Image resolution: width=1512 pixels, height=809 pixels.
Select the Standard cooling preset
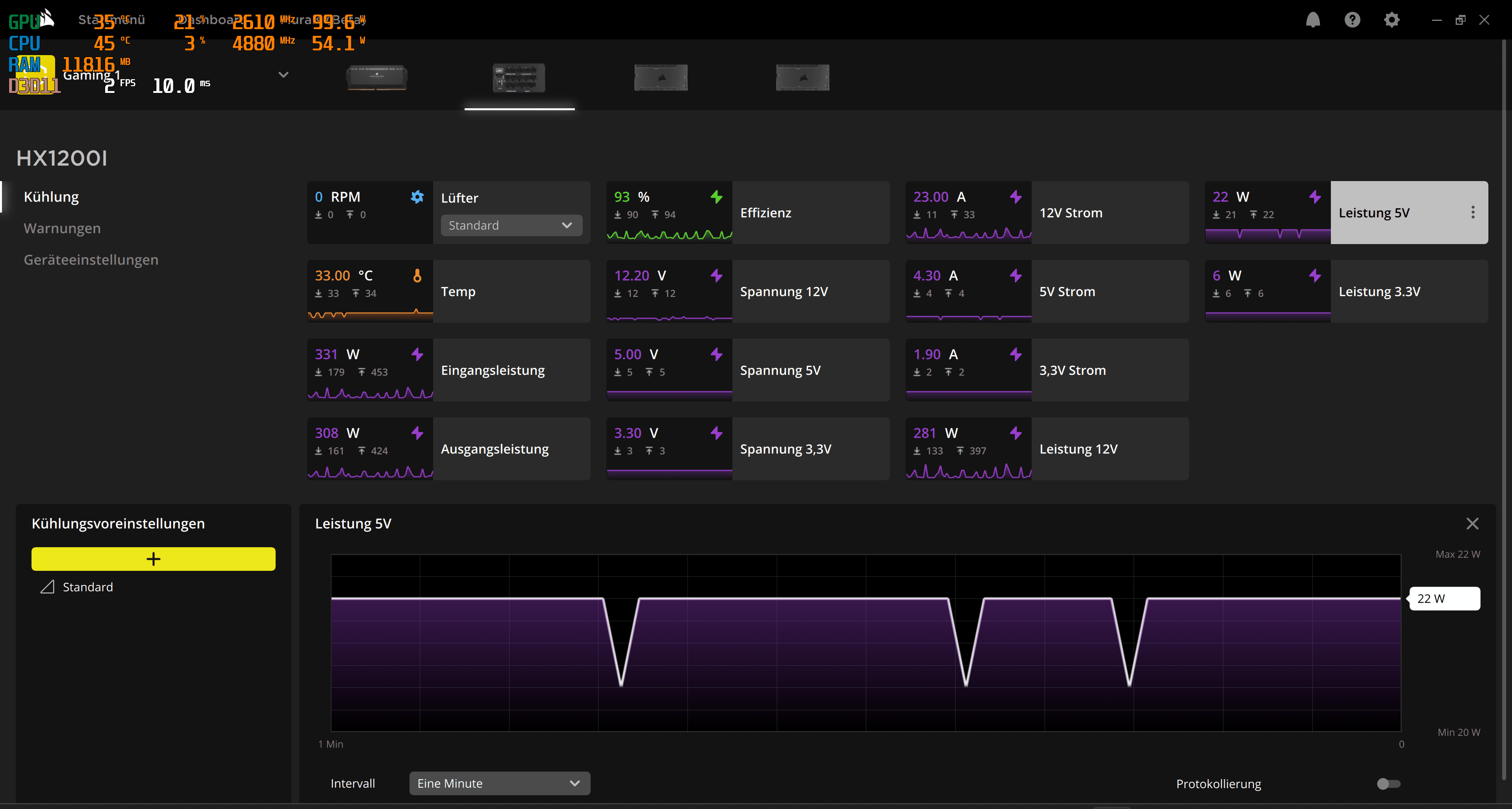coord(88,587)
